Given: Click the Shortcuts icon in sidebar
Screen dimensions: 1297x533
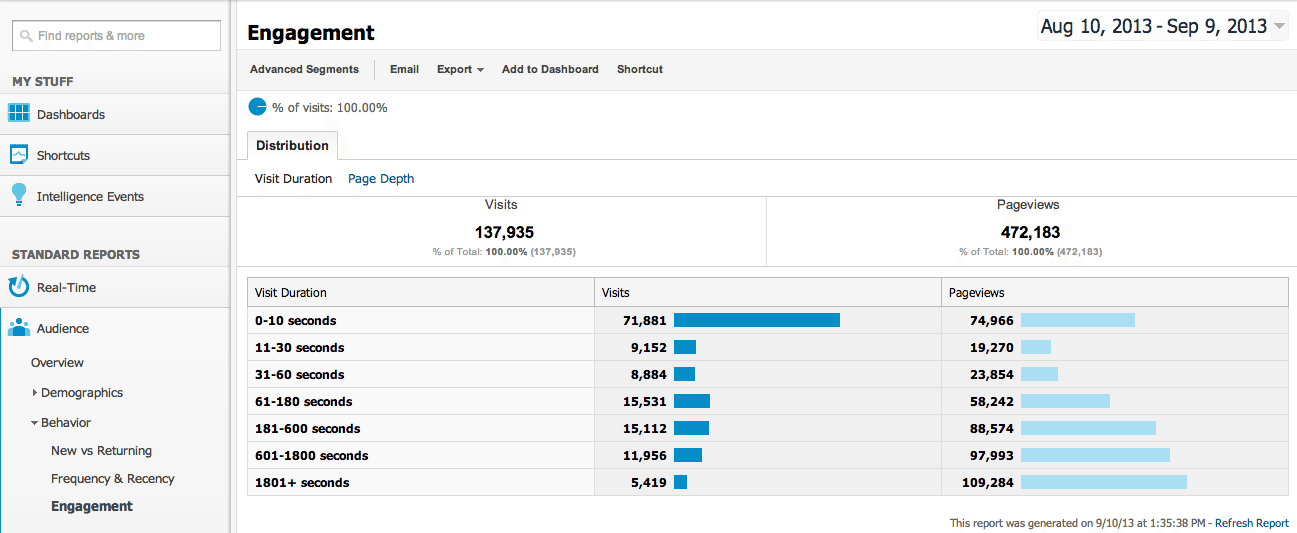Looking at the screenshot, I should 18,154.
